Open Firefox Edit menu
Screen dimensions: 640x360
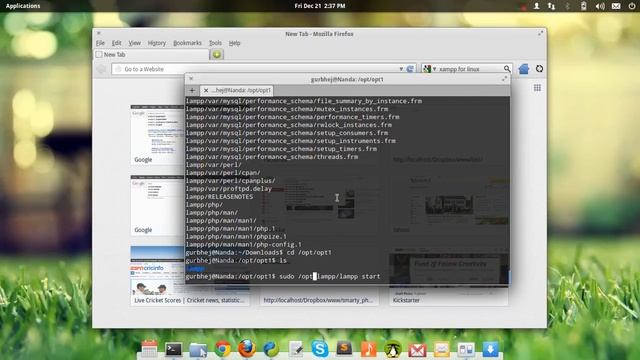[117, 43]
